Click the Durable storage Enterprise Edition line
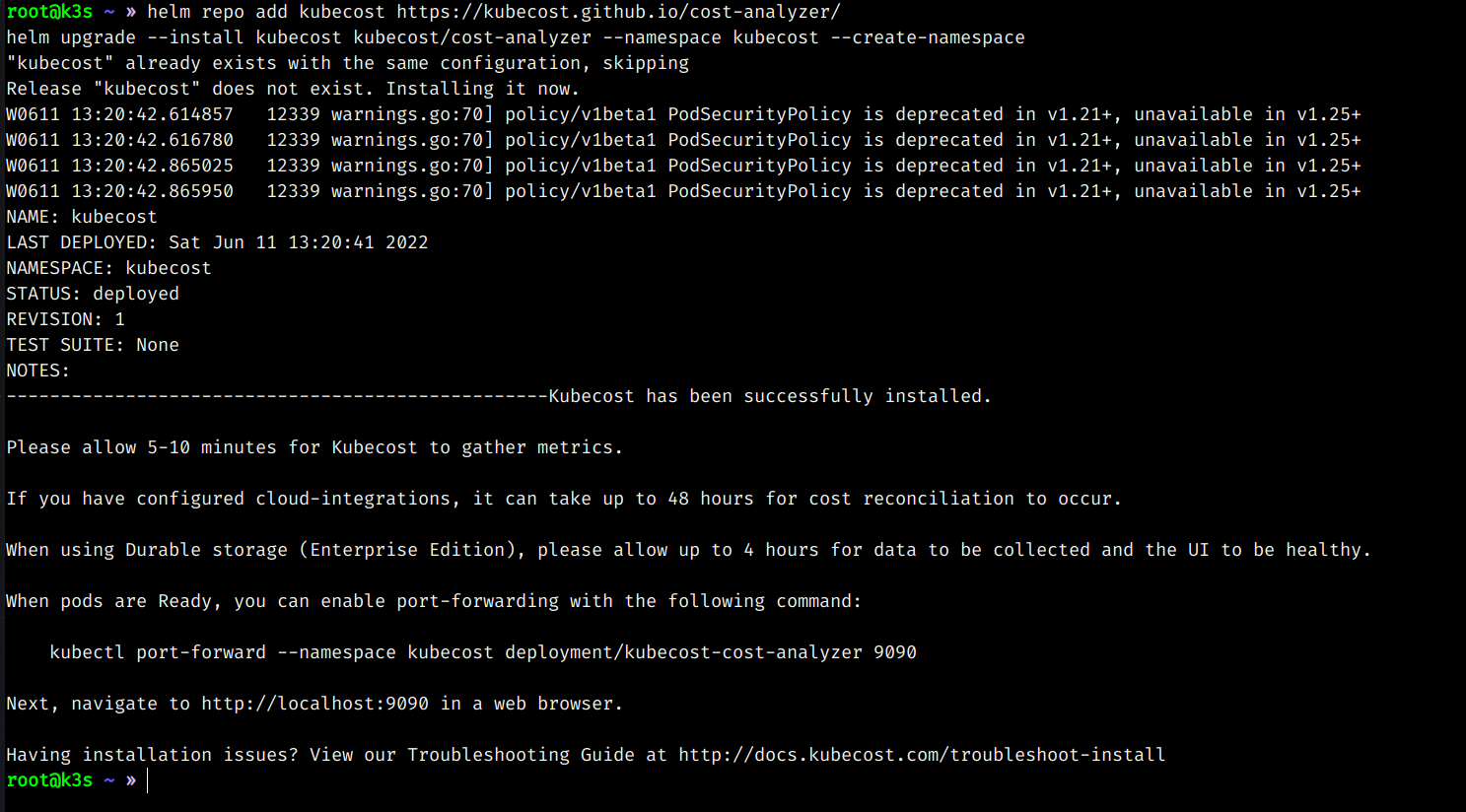 [689, 550]
